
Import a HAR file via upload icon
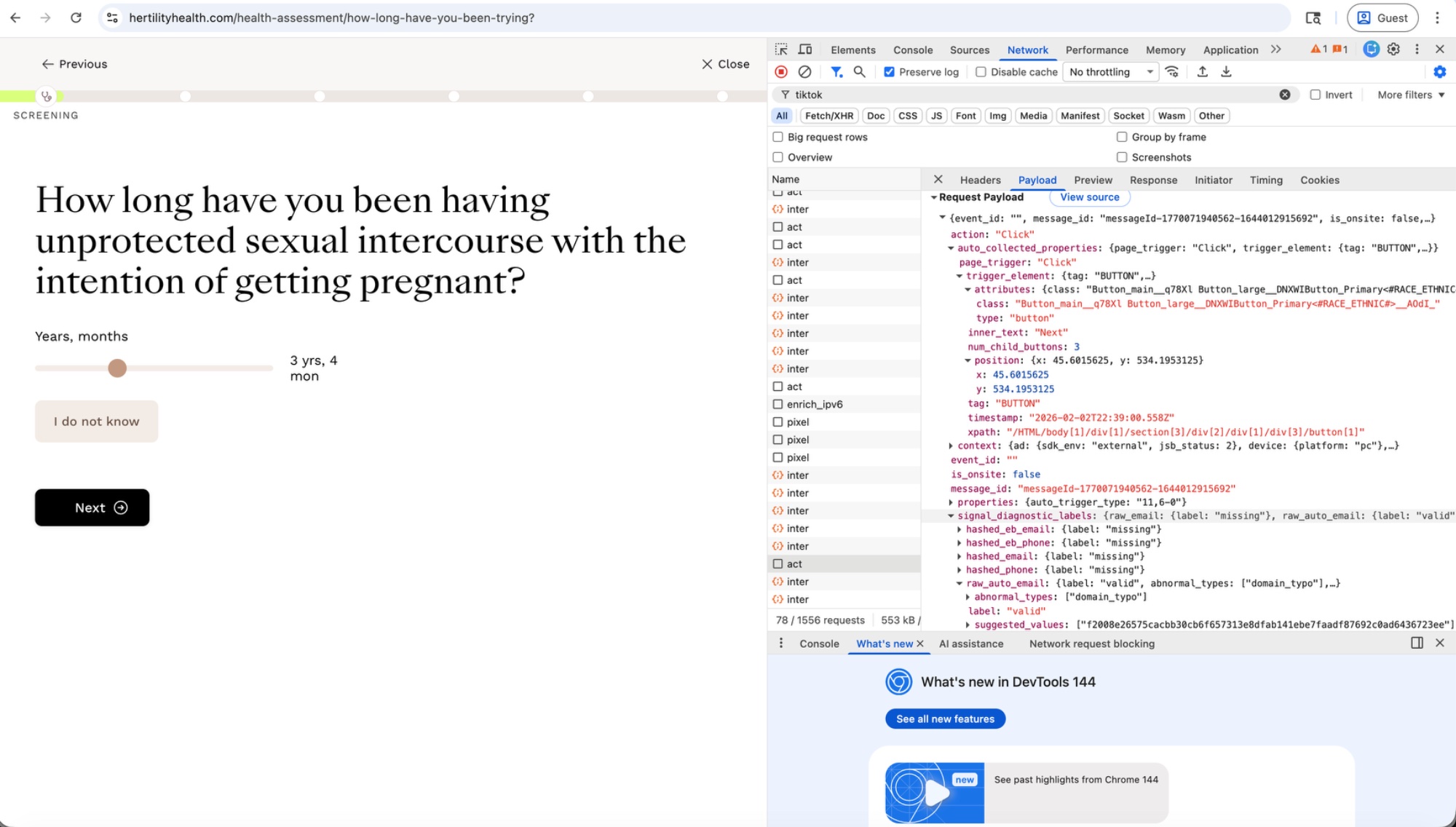click(x=1203, y=72)
